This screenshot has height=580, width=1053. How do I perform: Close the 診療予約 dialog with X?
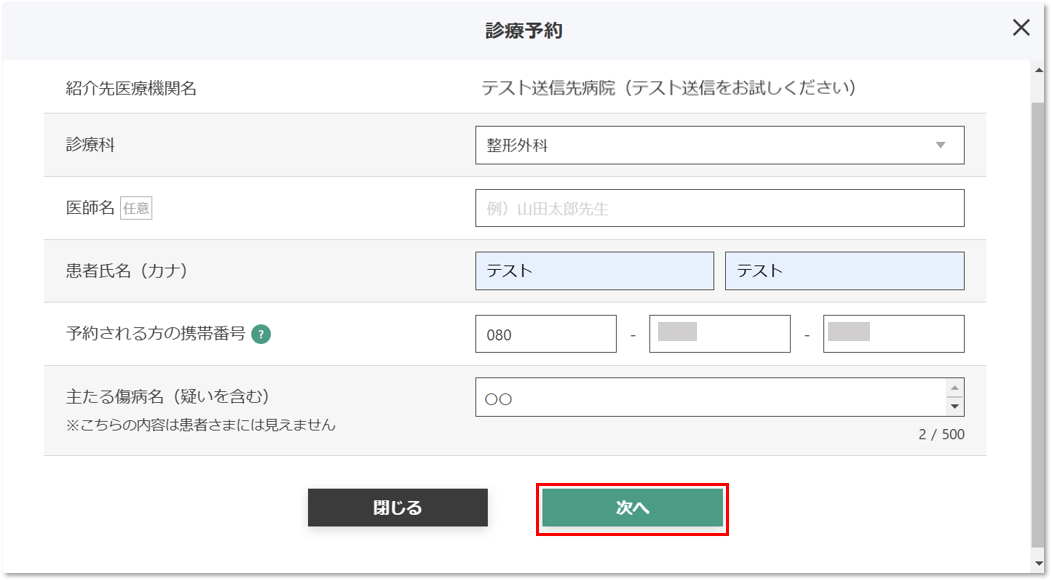(1021, 28)
